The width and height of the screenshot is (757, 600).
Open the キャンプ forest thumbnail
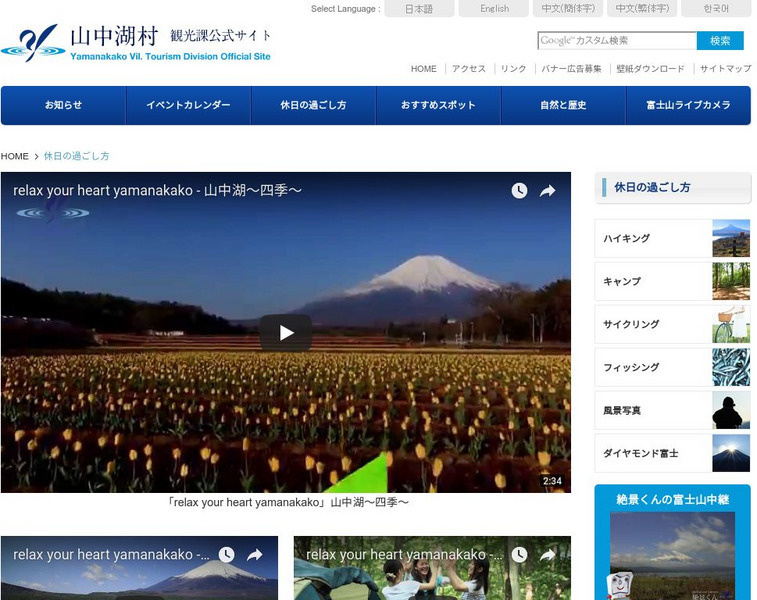click(731, 281)
